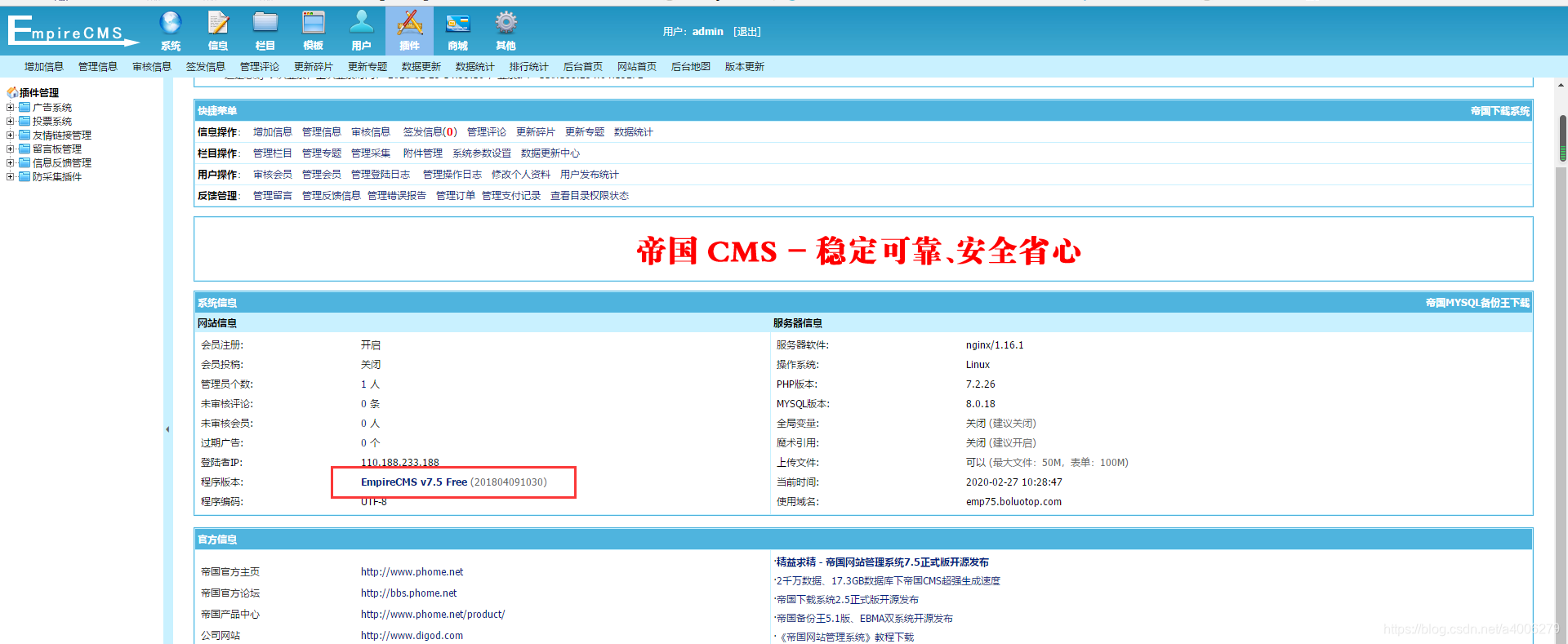Image resolution: width=1568 pixels, height=644 pixels.
Task: Click the folder icon beside 投票系统
Action: (24, 121)
